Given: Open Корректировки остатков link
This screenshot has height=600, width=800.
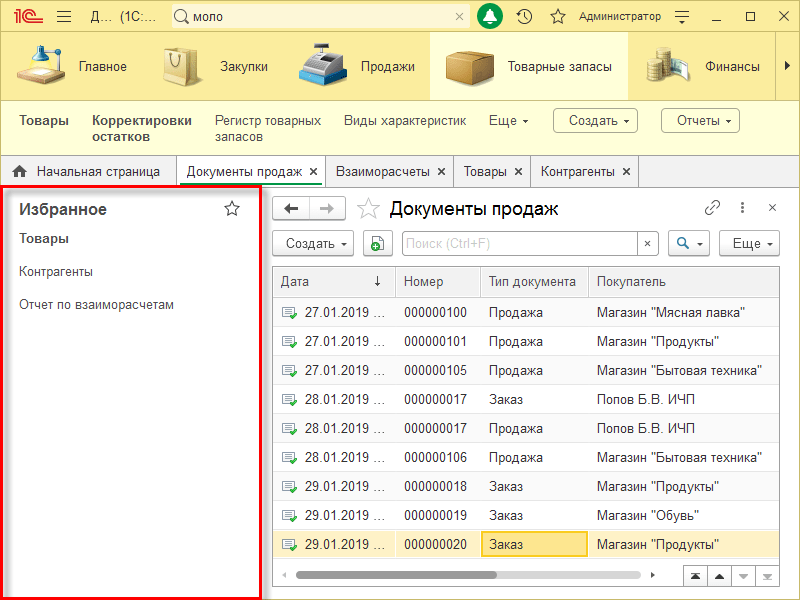Looking at the screenshot, I should pos(142,129).
